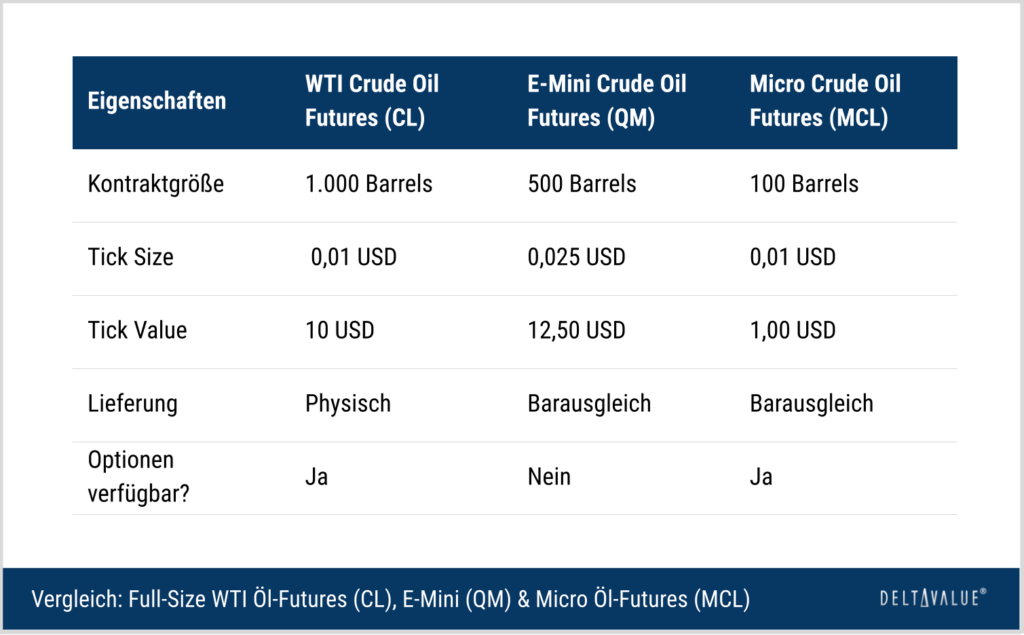Click the 12,50 USD tick value cell
Image resolution: width=1024 pixels, height=635 pixels.
576,331
